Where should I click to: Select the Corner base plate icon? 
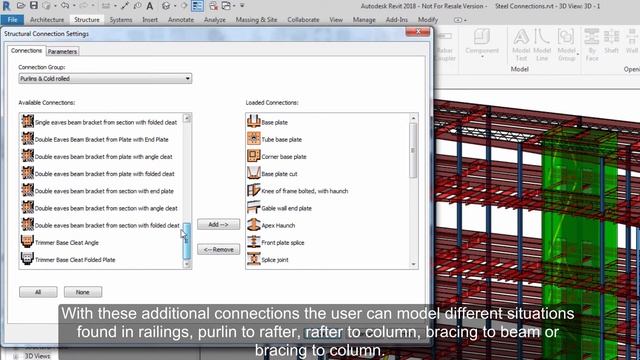click(x=253, y=156)
